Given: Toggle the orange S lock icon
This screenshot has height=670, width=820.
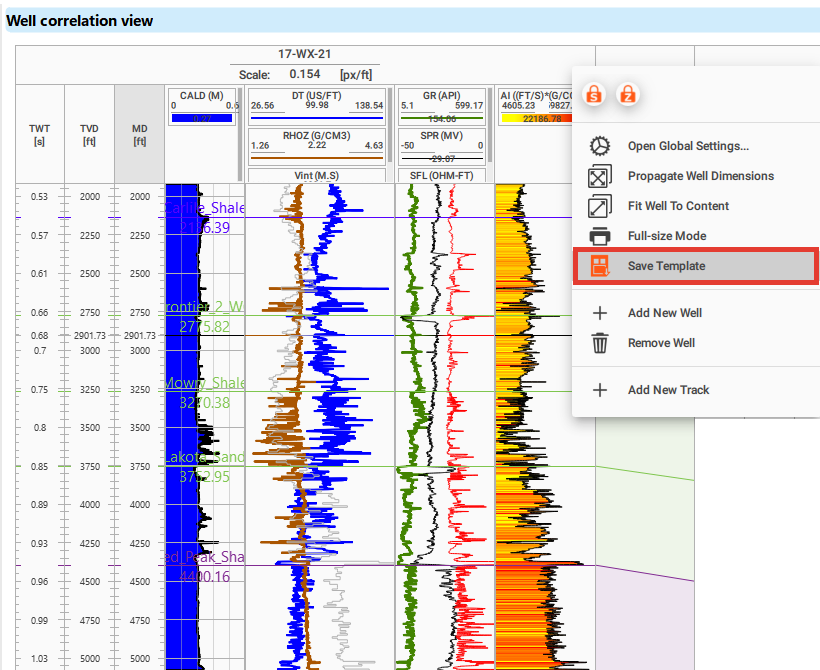Looking at the screenshot, I should click(x=593, y=95).
